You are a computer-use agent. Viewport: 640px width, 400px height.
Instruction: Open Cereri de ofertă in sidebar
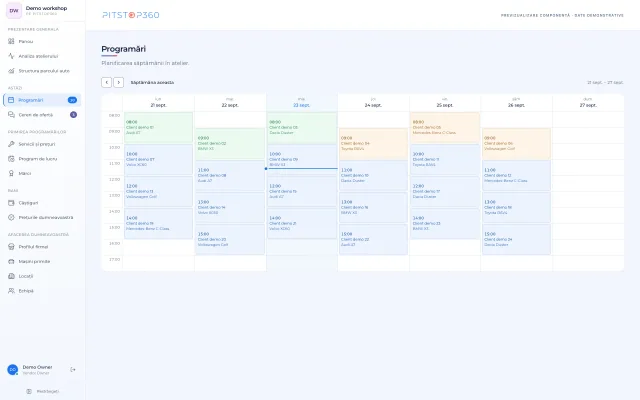(42, 115)
